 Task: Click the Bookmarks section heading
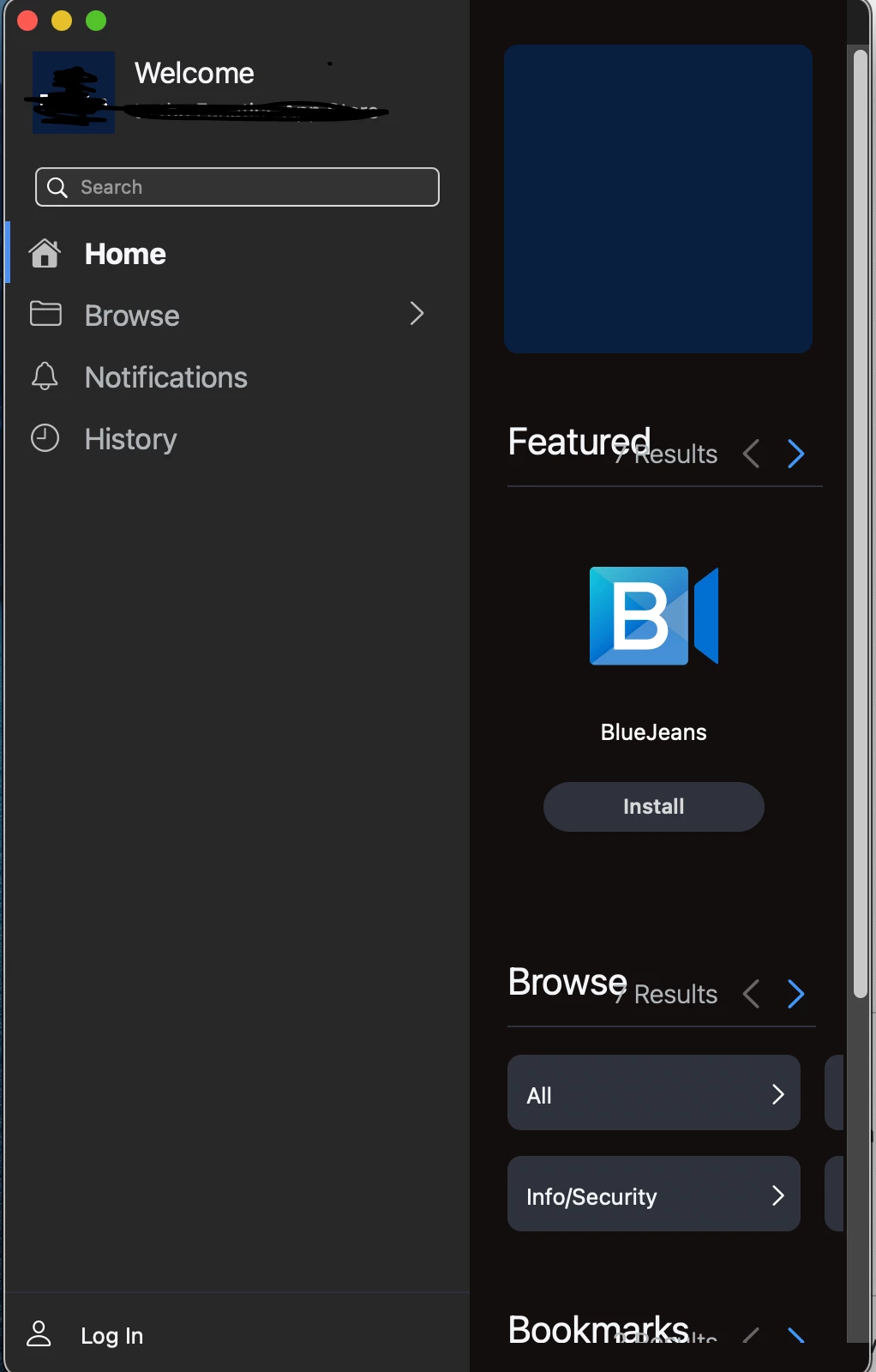[x=598, y=1330]
